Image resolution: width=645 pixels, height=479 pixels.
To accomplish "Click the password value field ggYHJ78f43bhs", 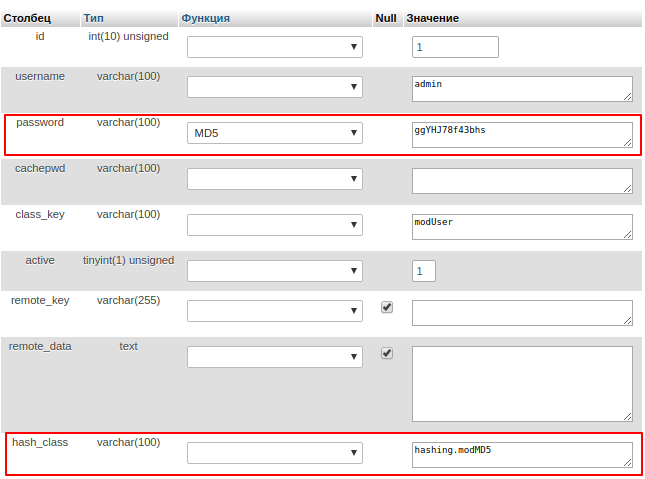I will (x=521, y=134).
